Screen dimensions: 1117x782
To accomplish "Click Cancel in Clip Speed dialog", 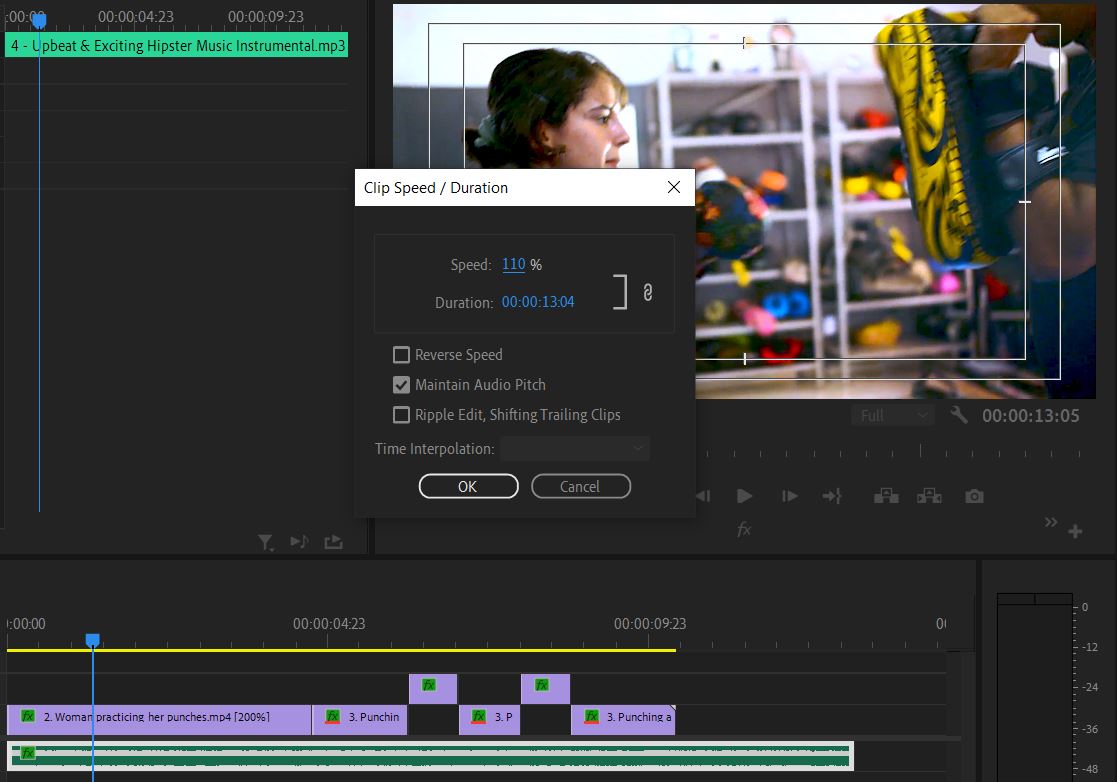I will (x=581, y=486).
